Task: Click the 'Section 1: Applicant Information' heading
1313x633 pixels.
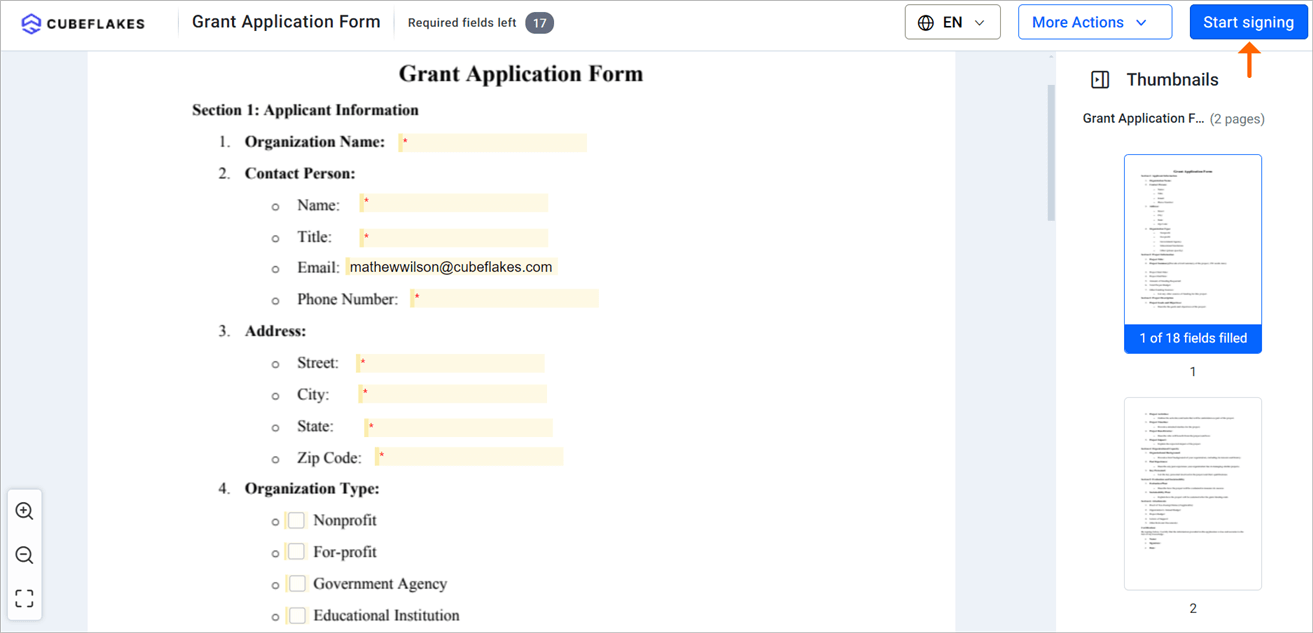Action: point(305,110)
